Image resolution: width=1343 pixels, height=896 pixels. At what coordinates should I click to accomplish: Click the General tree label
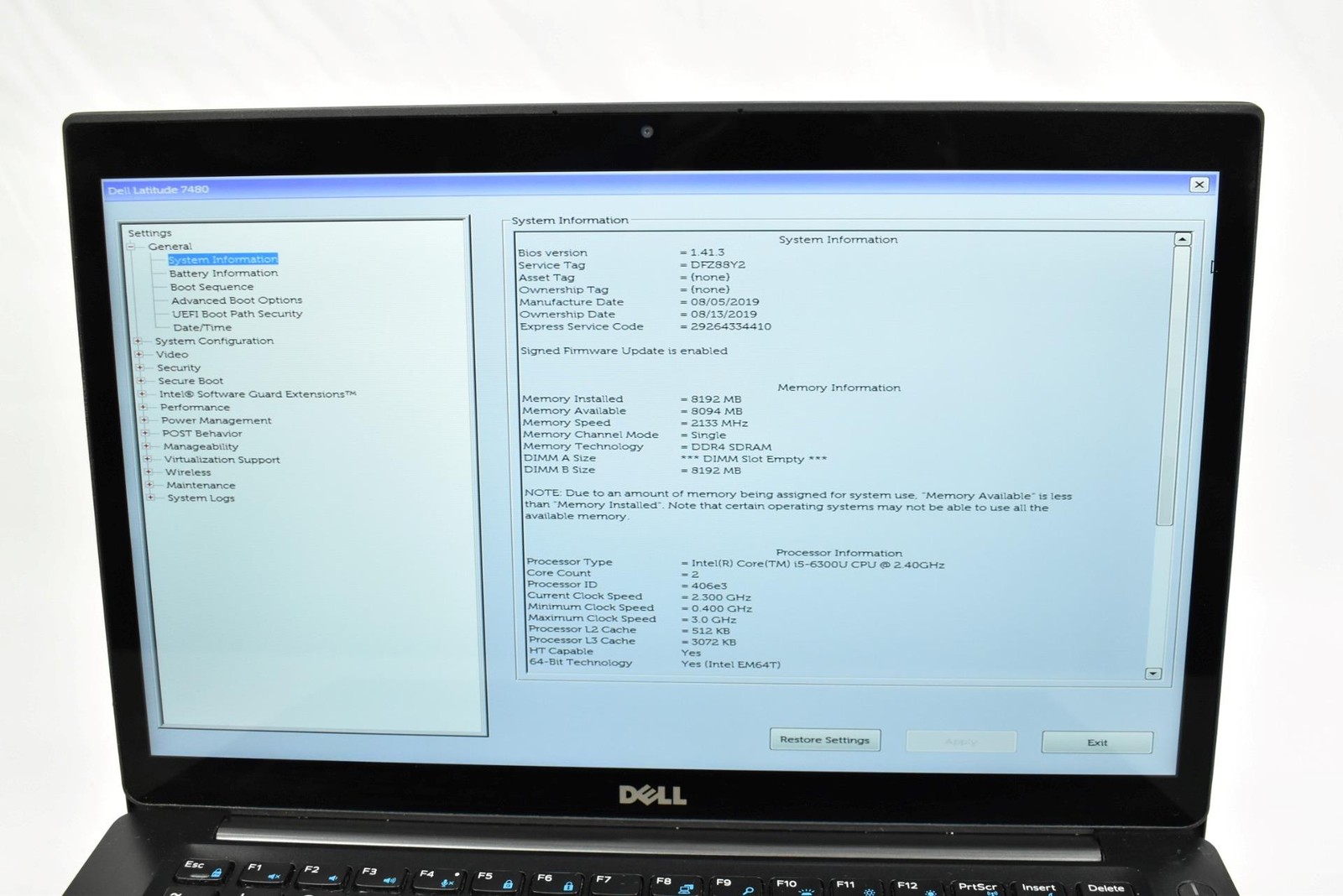pos(170,247)
